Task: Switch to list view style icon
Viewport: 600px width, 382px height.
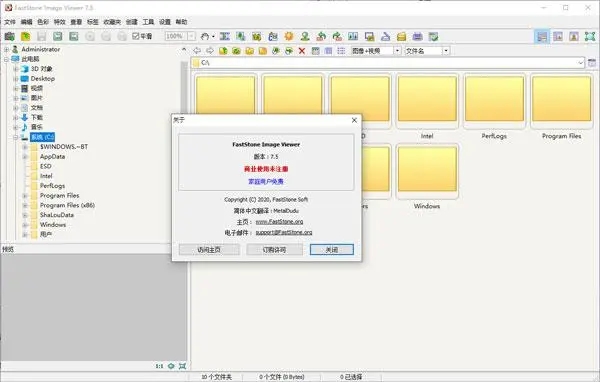Action: pos(341,51)
